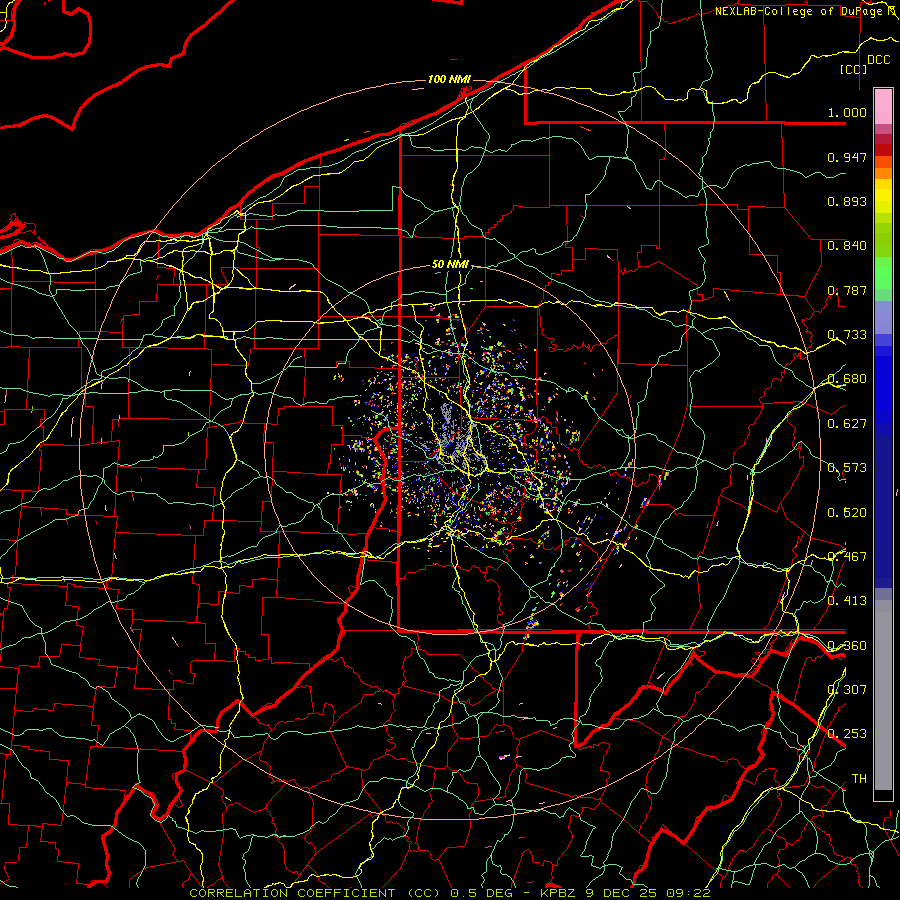Pick the pink segment of the color bar
Screen dimensions: 900x900
(883, 106)
